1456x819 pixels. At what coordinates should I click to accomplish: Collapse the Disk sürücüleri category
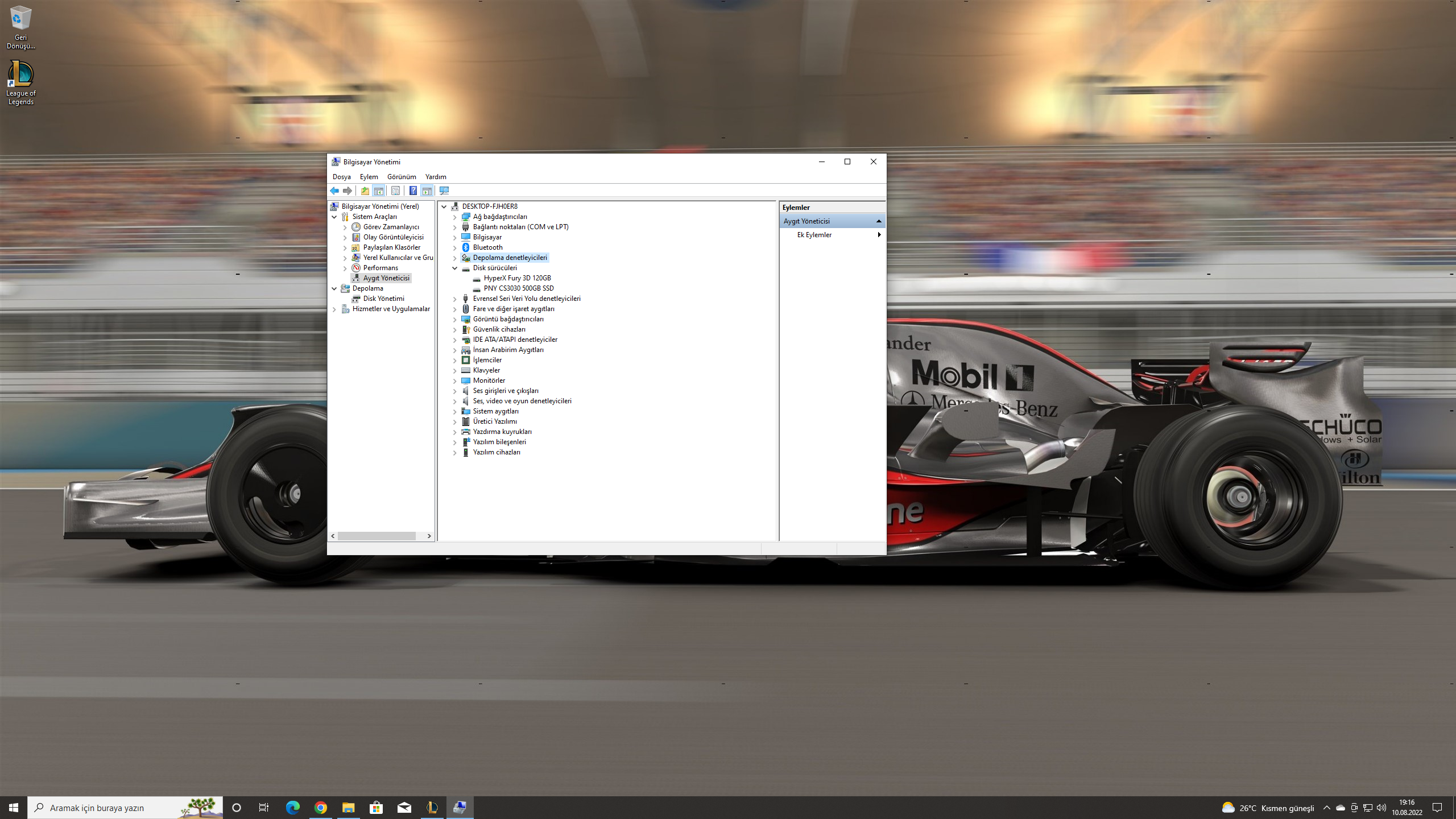(454, 268)
